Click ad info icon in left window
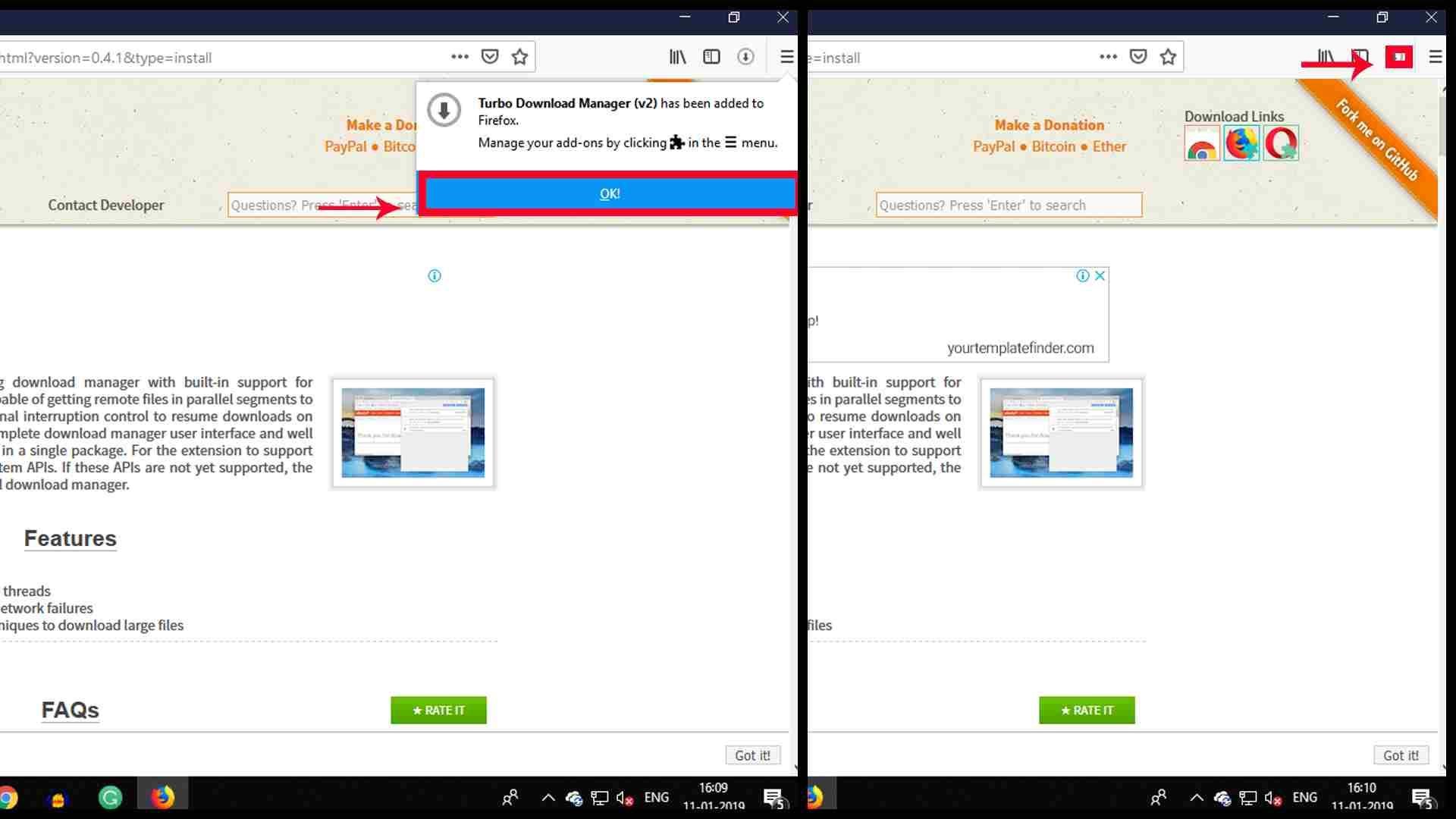 (435, 276)
